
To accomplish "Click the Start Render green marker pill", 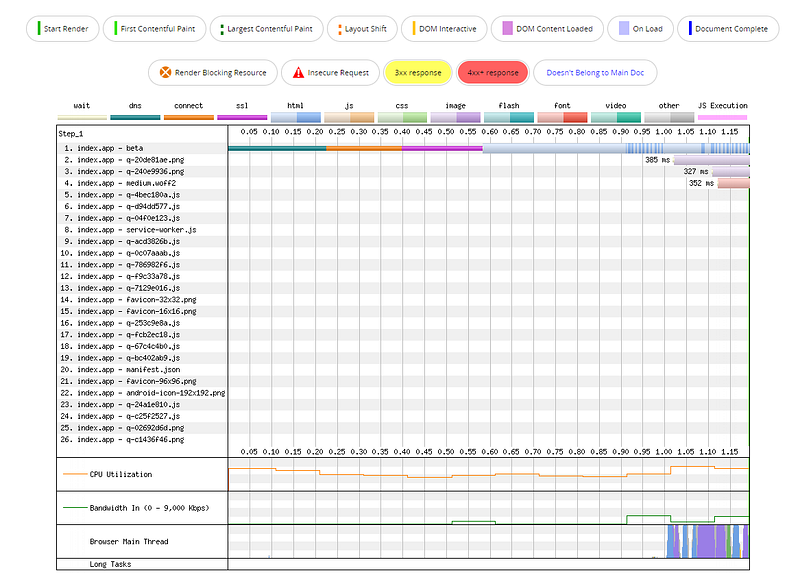I will pos(63,29).
